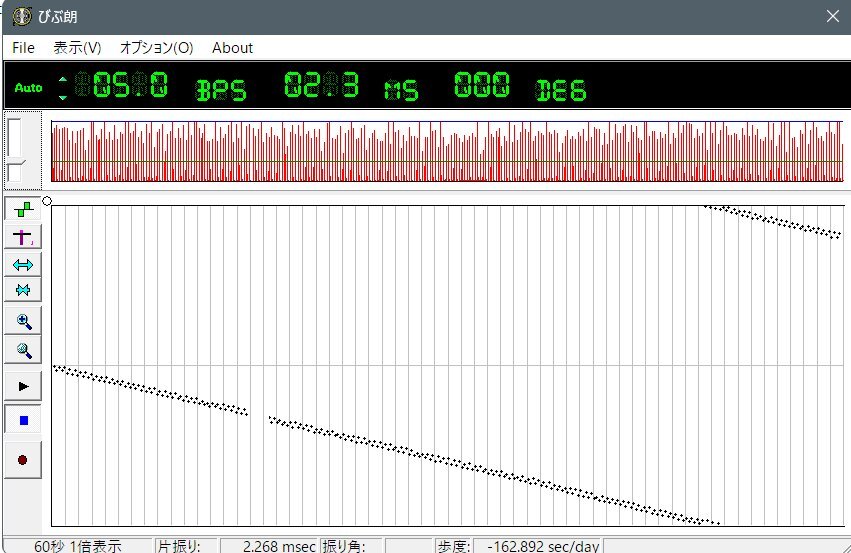This screenshot has height=553, width=851.
Task: Select the purple T marker tool
Action: pos(23,238)
